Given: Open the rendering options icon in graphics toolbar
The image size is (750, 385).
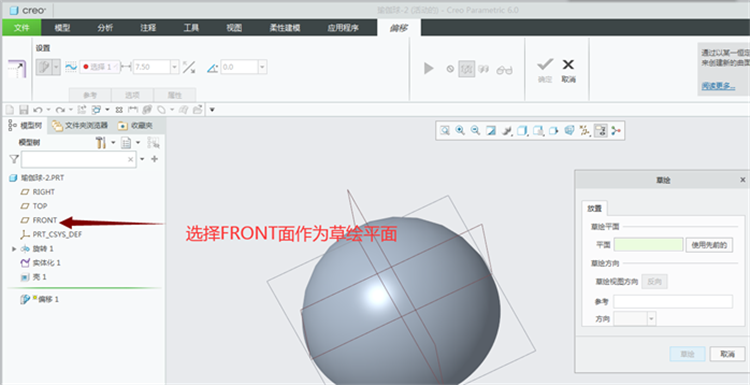Looking at the screenshot, I should click(507, 131).
